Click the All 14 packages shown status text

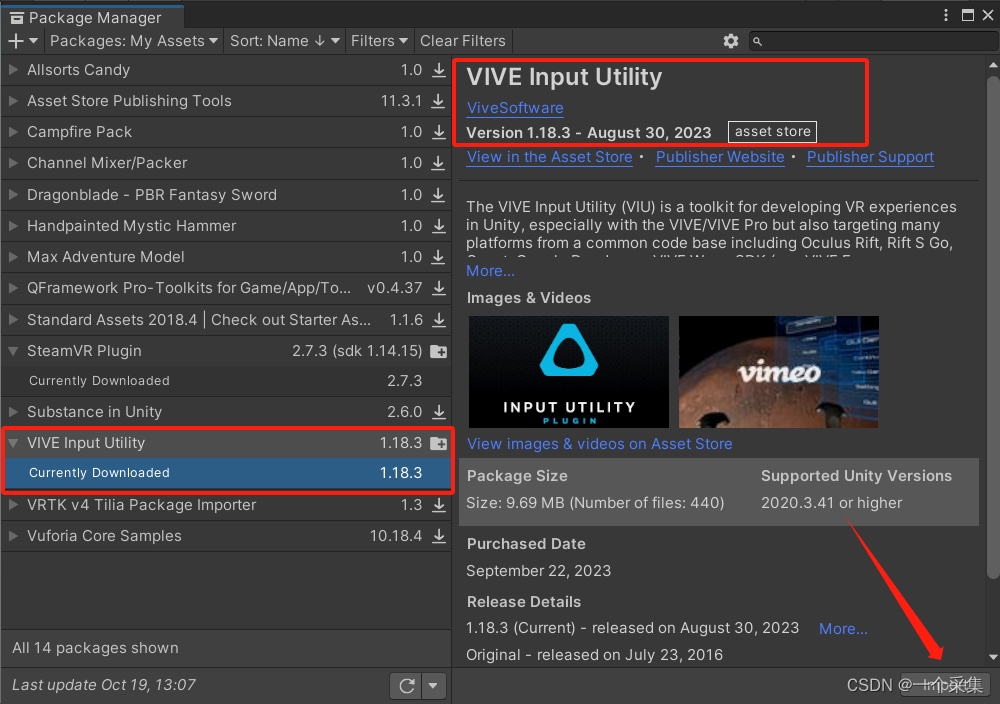point(96,649)
